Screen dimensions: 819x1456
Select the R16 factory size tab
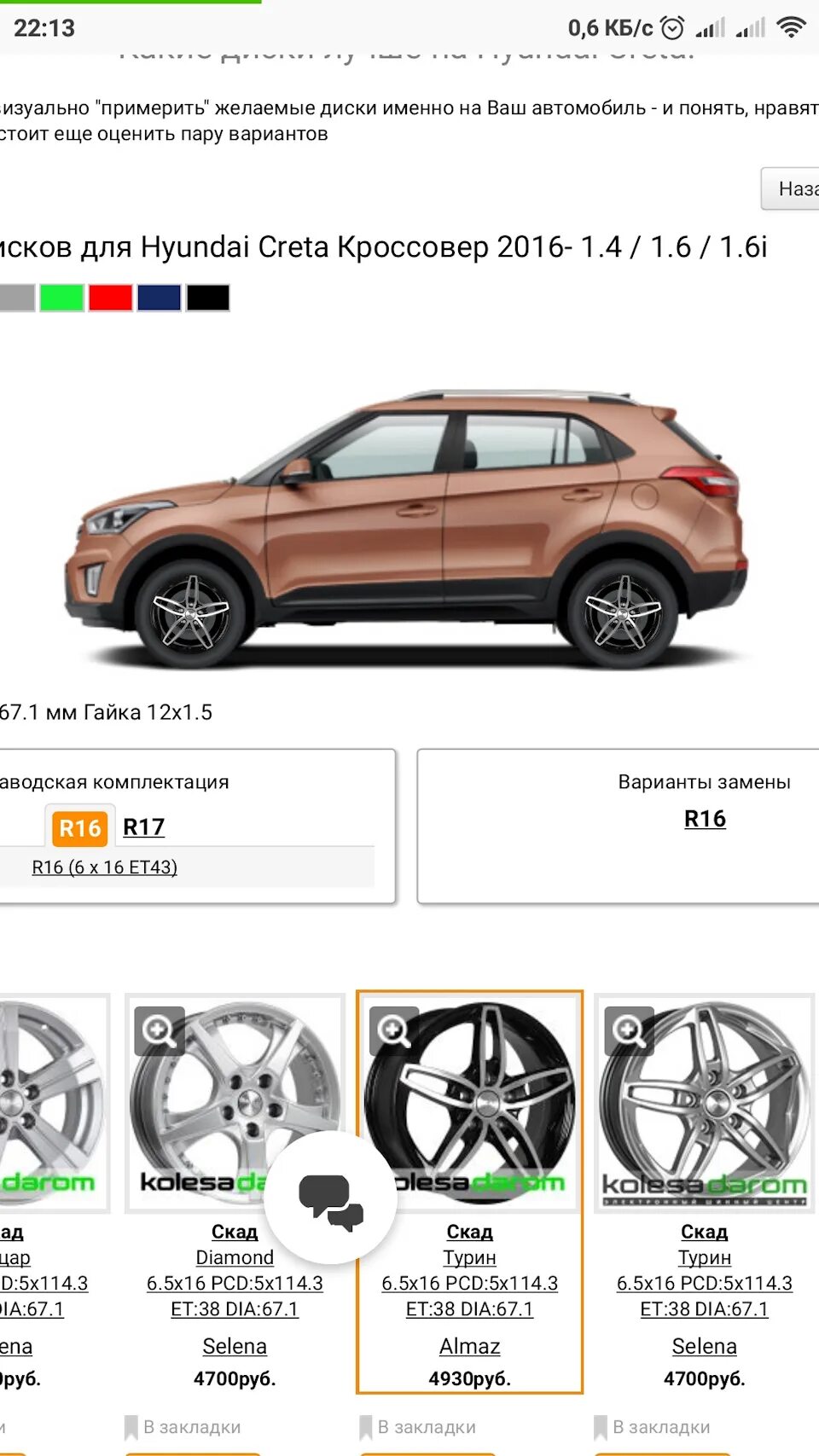(79, 827)
